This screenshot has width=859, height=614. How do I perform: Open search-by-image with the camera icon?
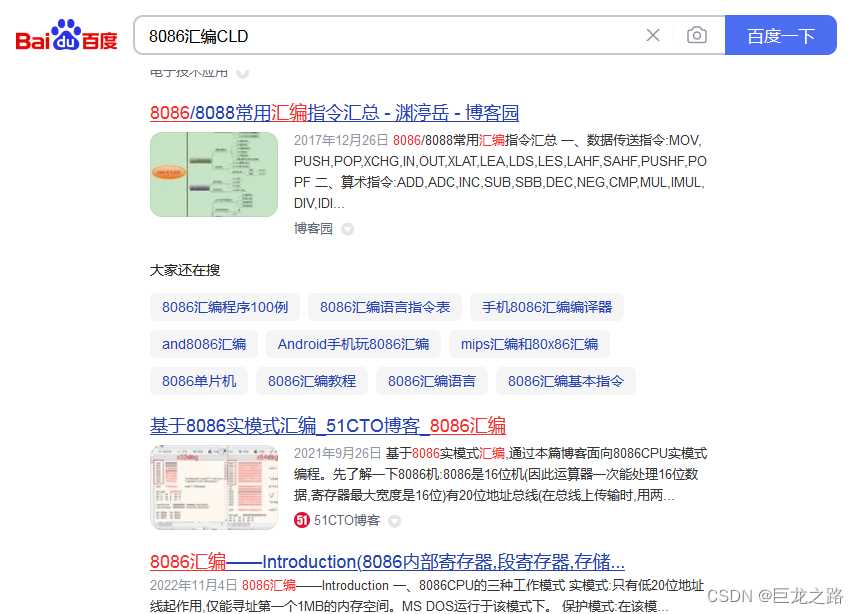click(697, 35)
